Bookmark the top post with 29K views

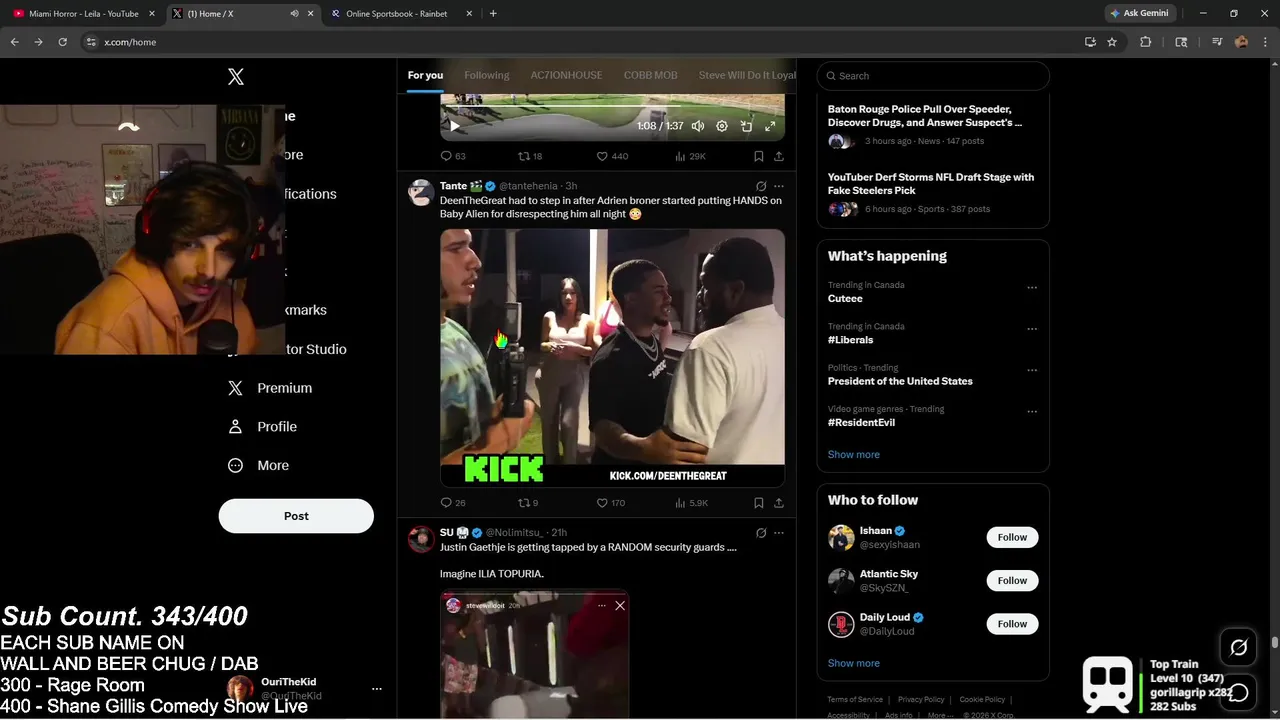pos(759,156)
